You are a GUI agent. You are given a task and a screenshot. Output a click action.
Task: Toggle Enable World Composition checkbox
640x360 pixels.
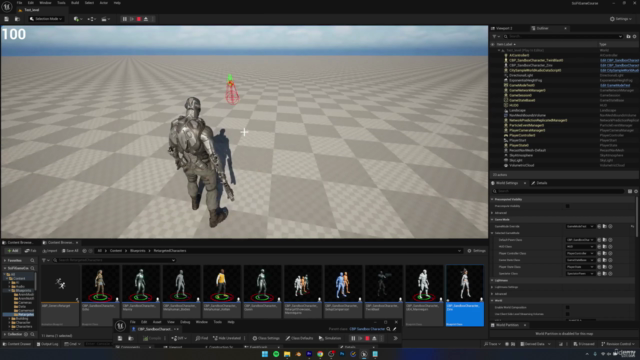[567, 307]
